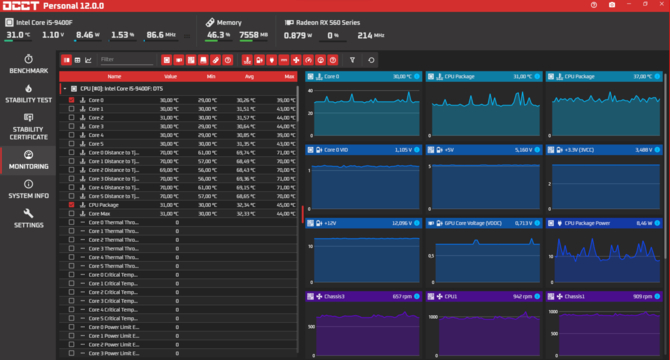
Task: Select the Core 3 row name
Action: point(96,126)
